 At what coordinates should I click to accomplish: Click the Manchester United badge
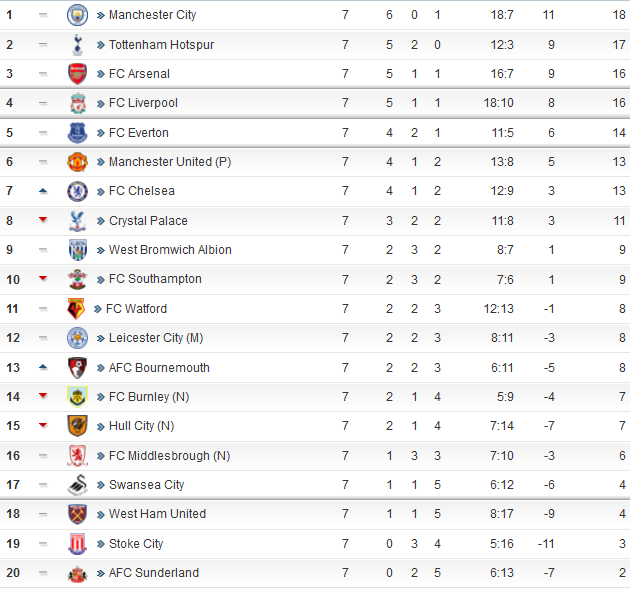tap(77, 162)
